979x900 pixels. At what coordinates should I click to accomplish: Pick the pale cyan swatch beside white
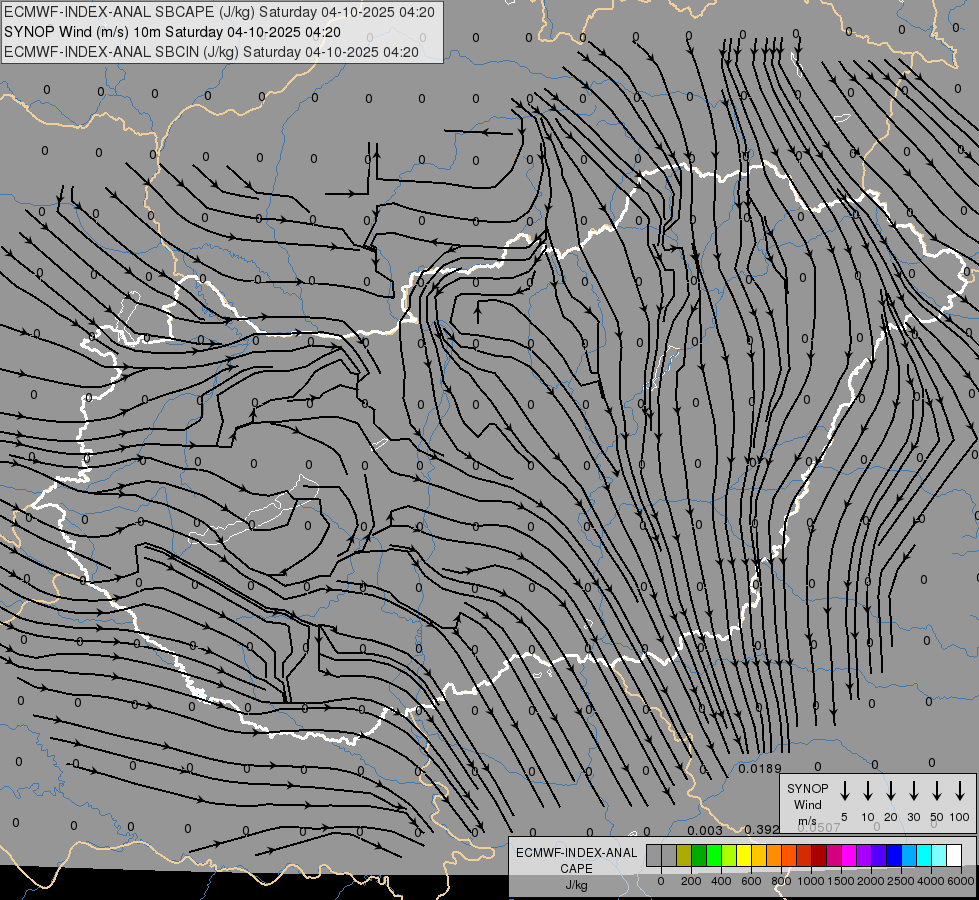[938, 855]
